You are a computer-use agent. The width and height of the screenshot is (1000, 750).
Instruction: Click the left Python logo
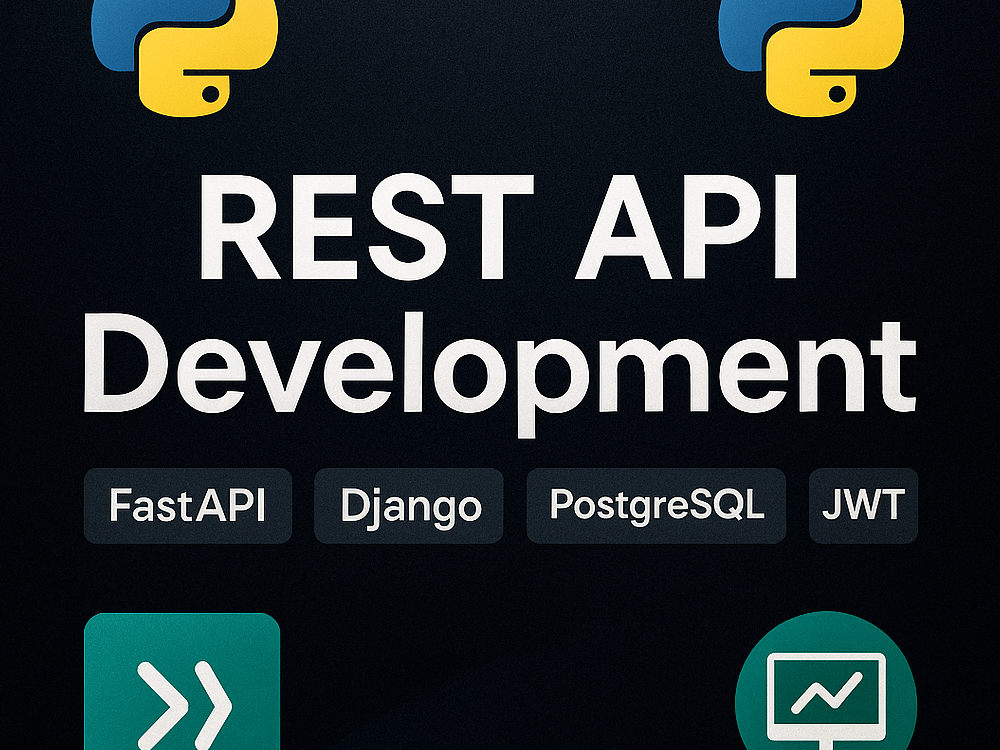[x=184, y=57]
